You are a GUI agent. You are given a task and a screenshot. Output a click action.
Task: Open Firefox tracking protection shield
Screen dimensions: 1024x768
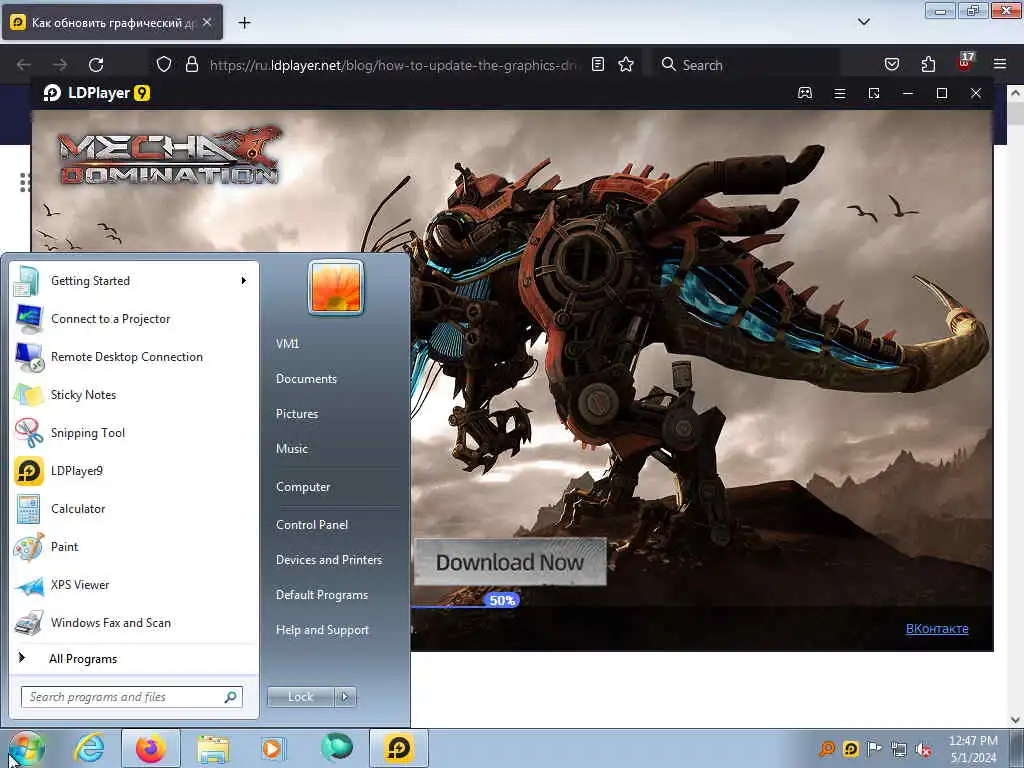coord(164,65)
